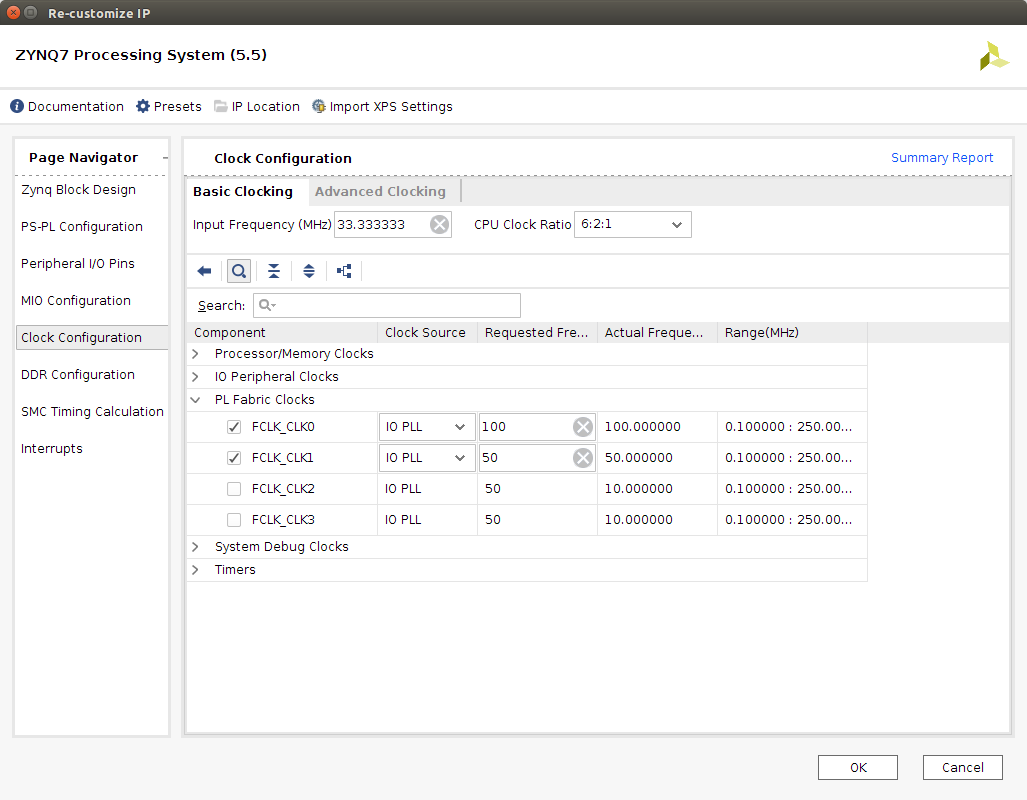
Task: Click the Component column header
Action: coord(282,333)
